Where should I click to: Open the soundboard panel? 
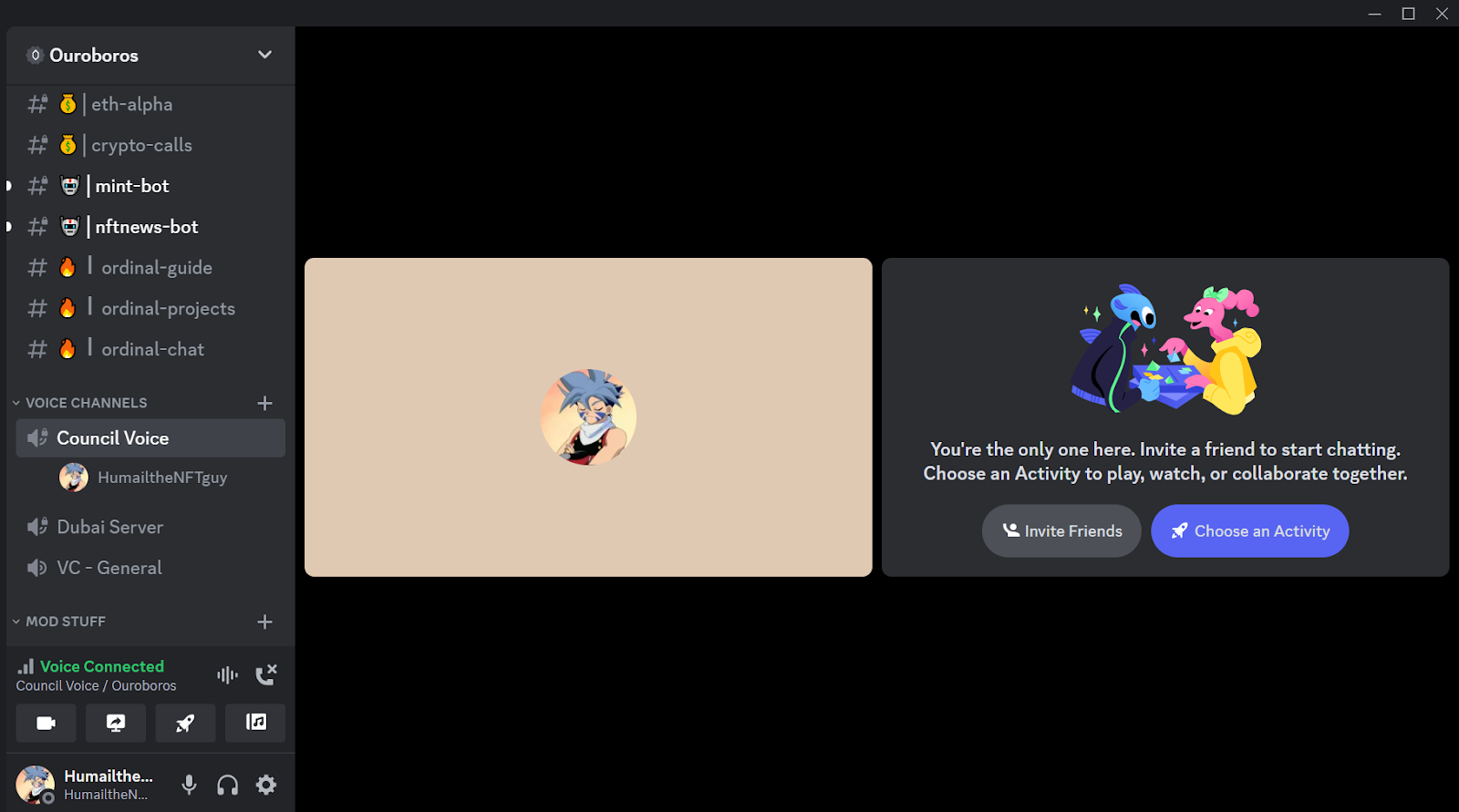tap(255, 723)
